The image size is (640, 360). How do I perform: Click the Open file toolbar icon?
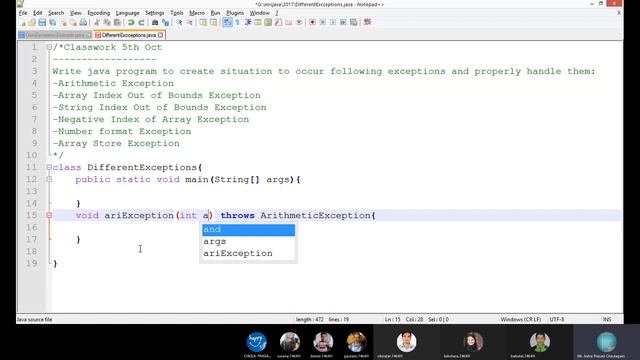pyautogui.click(x=32, y=22)
